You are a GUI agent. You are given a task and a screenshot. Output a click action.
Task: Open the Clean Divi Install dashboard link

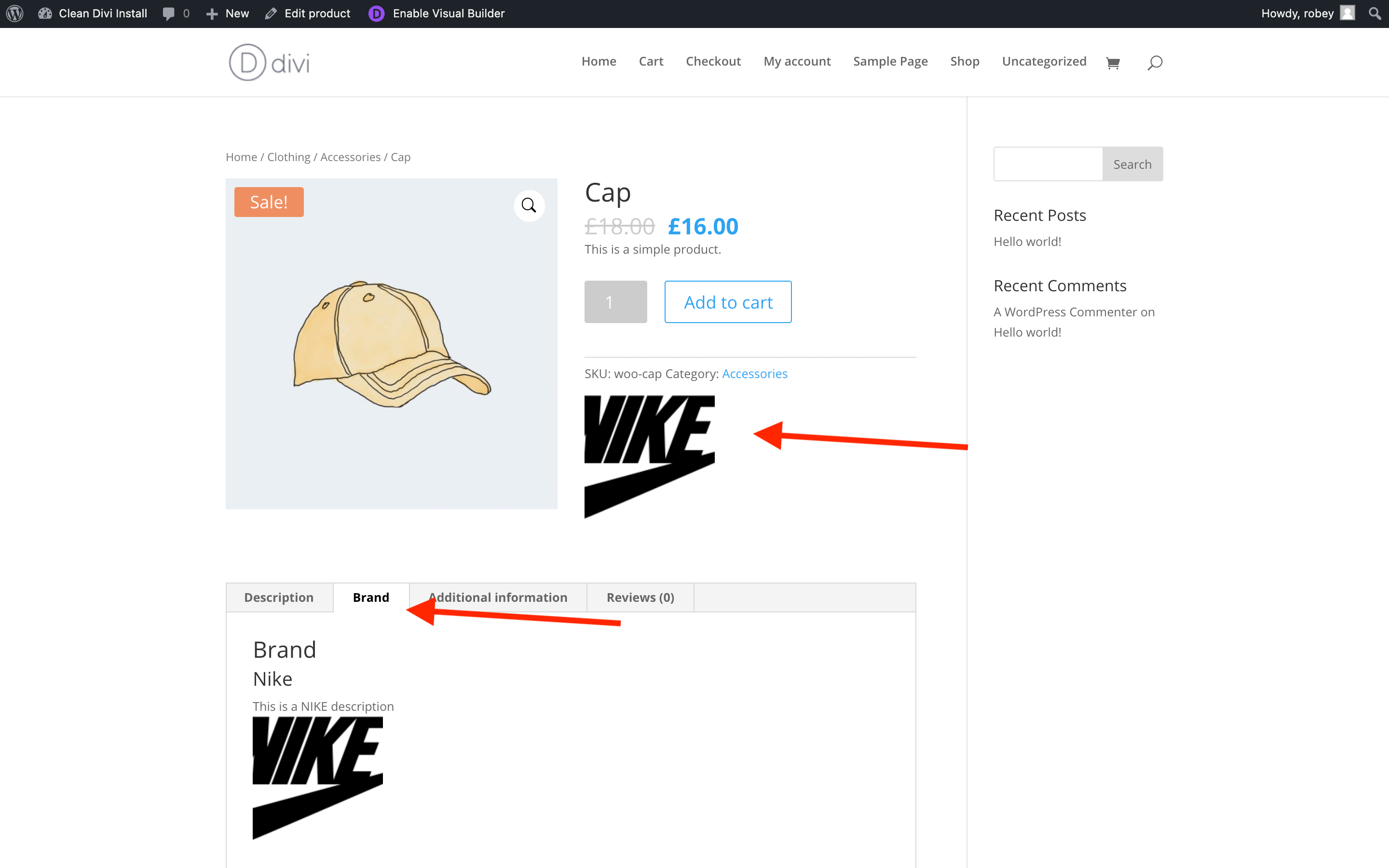click(x=93, y=13)
